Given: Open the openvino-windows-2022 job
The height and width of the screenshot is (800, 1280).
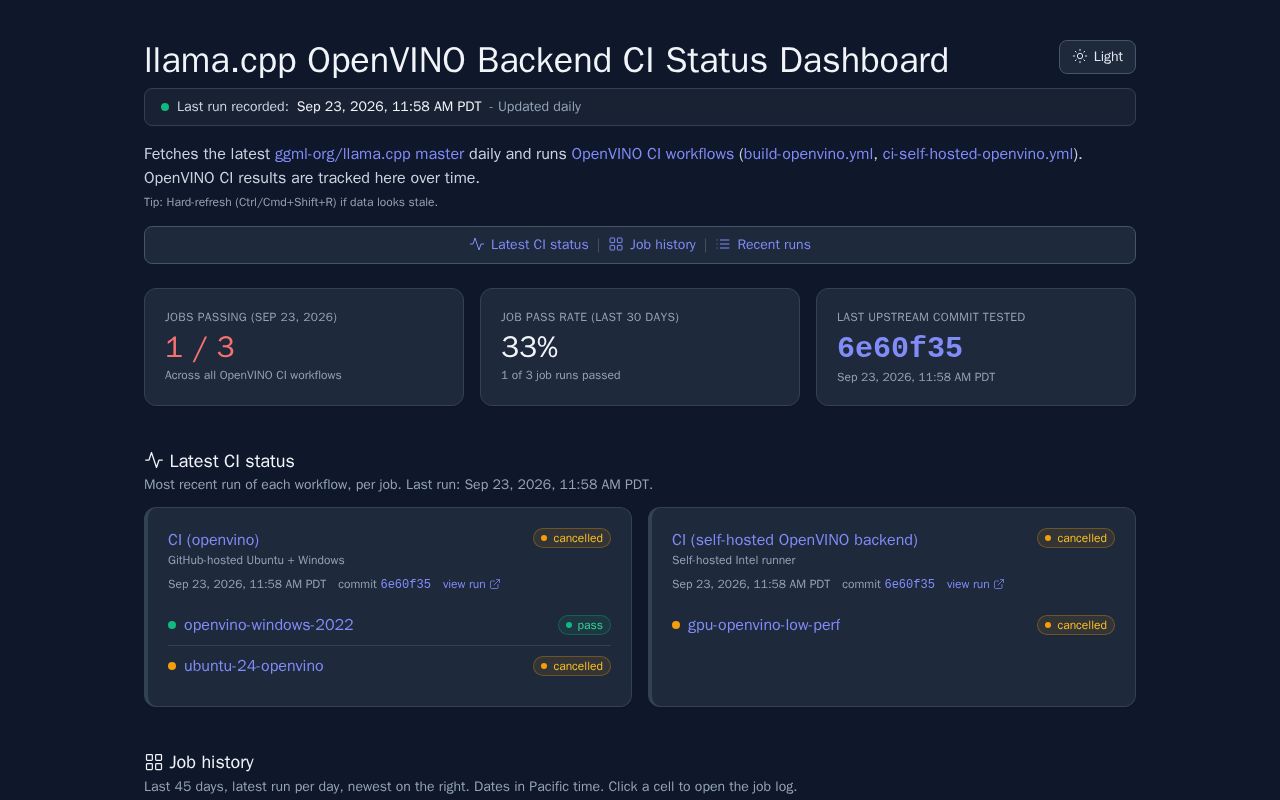Looking at the screenshot, I should (x=269, y=625).
